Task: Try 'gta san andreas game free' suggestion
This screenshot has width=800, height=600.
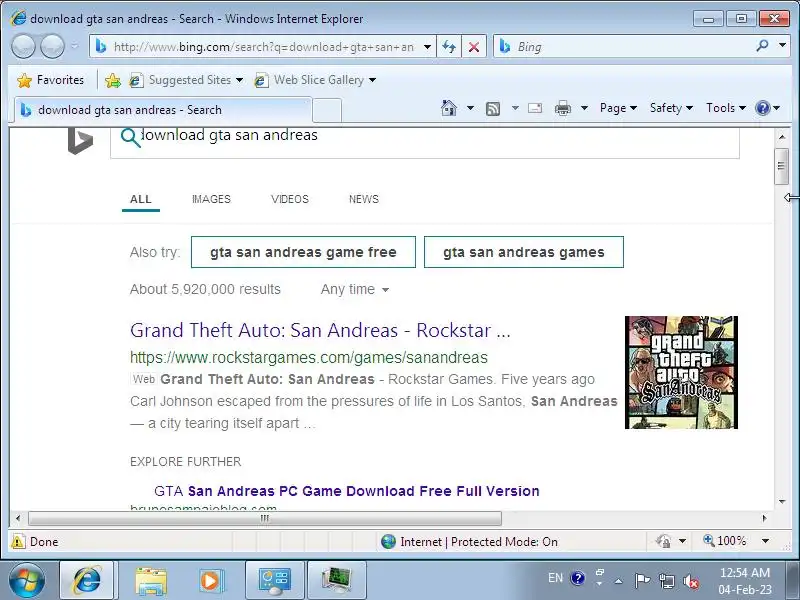Action: [x=303, y=252]
